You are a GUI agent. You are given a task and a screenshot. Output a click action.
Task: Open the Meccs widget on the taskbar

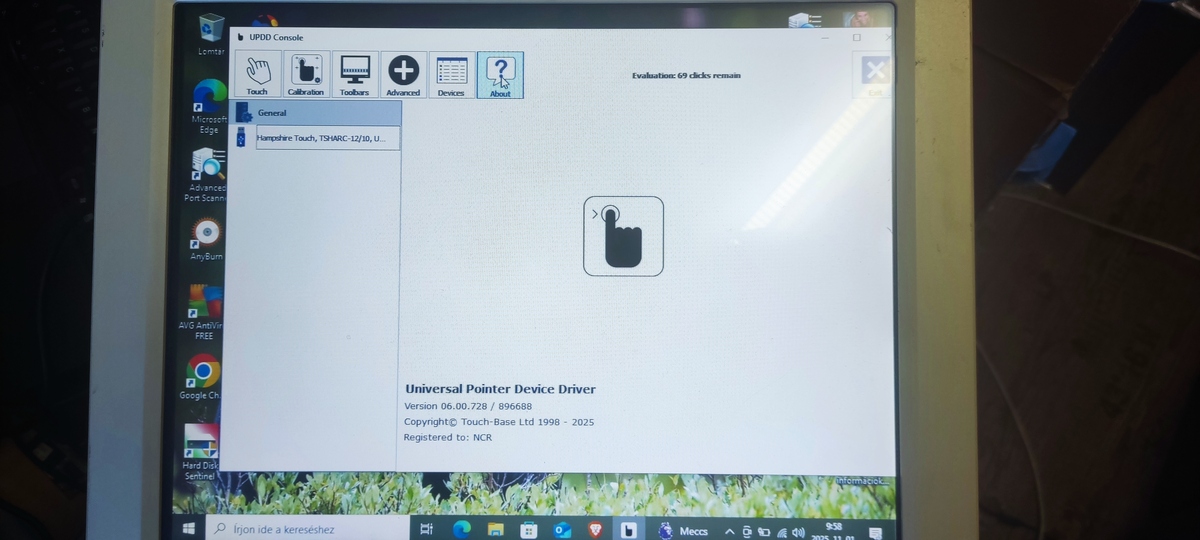683,531
